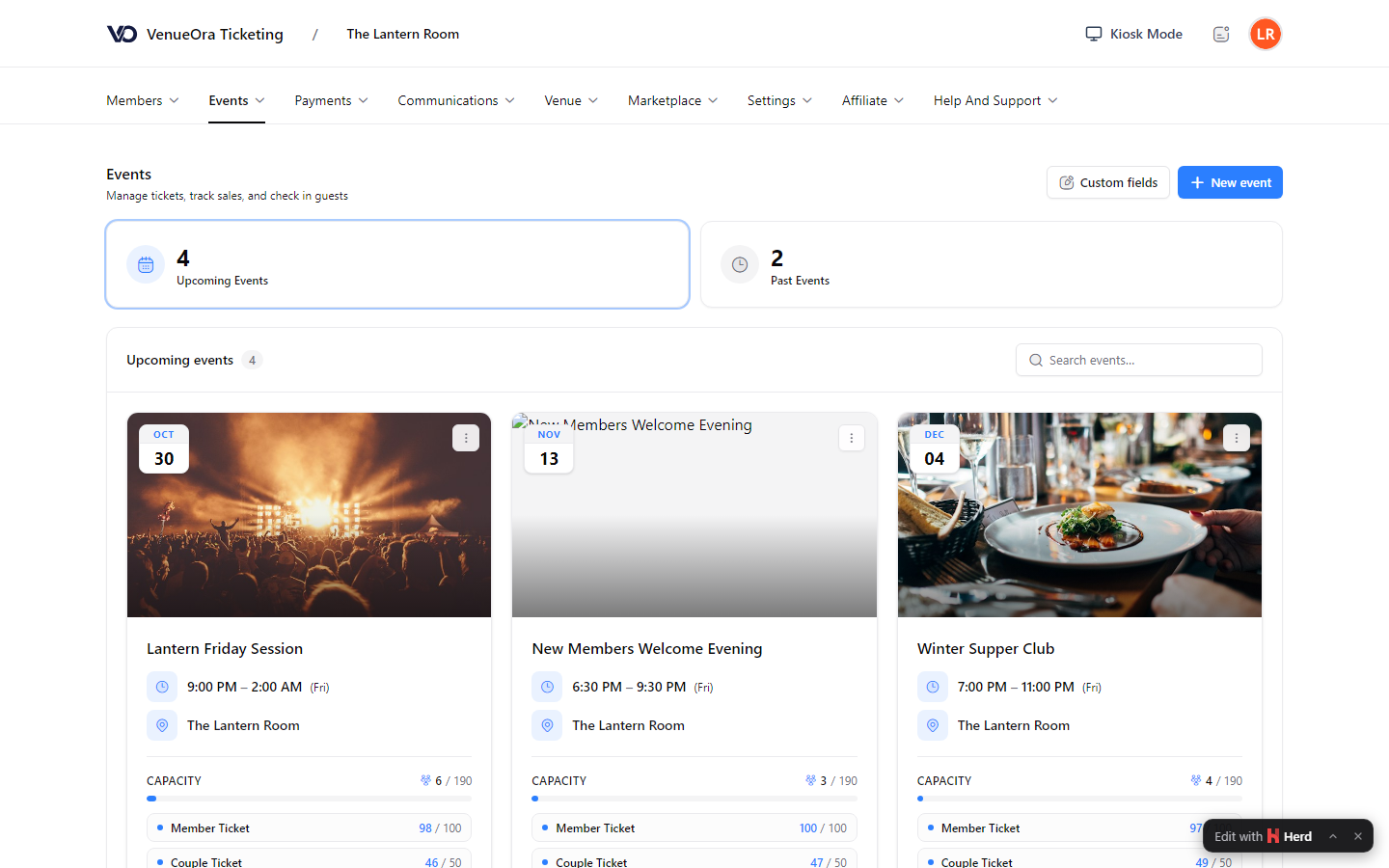This screenshot has height=868, width=1389.
Task: Click the capacity progress bar for Lantern Friday Session
Action: pyautogui.click(x=309, y=799)
